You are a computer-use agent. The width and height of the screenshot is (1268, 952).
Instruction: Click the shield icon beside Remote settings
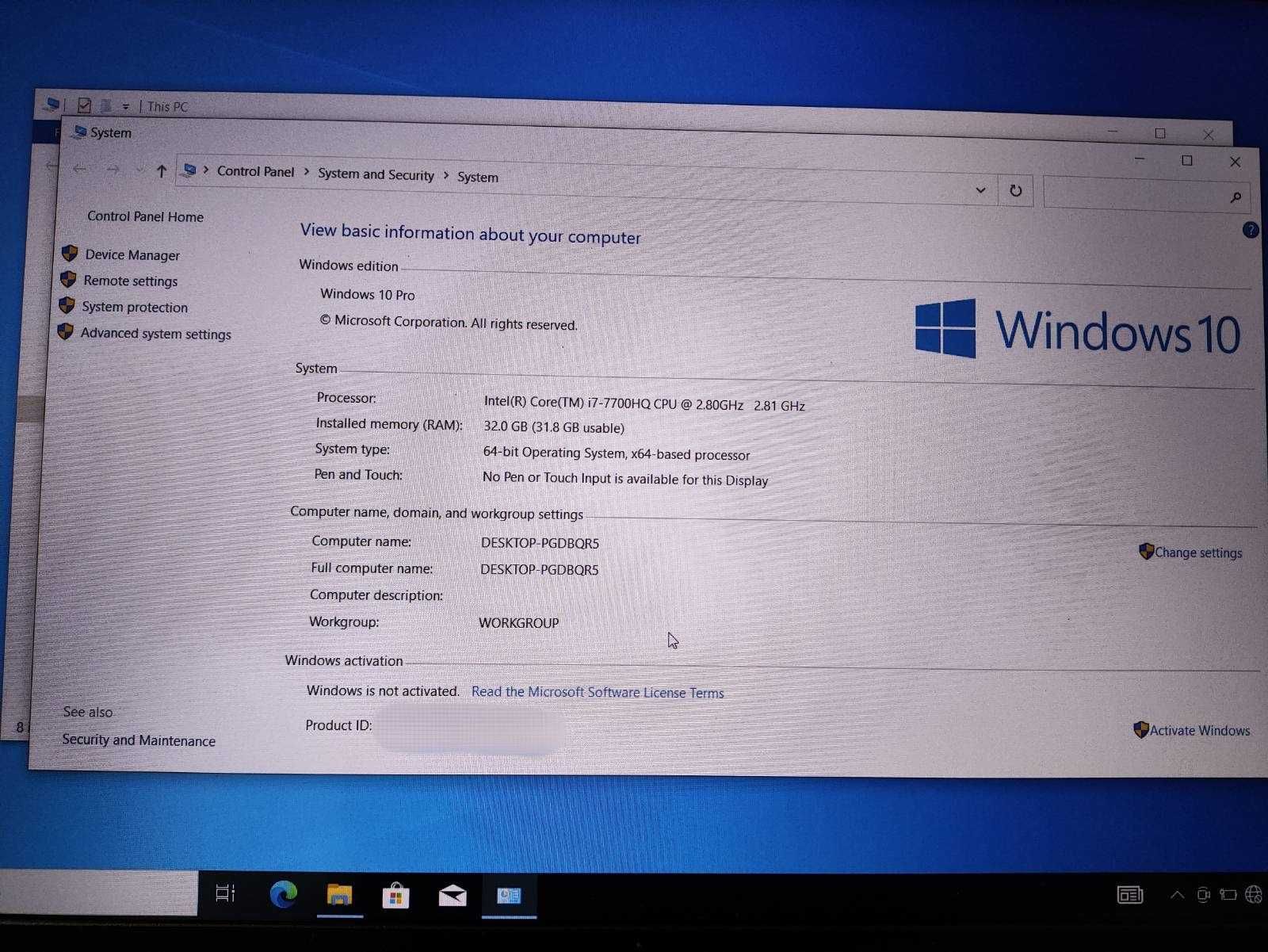click(x=68, y=280)
